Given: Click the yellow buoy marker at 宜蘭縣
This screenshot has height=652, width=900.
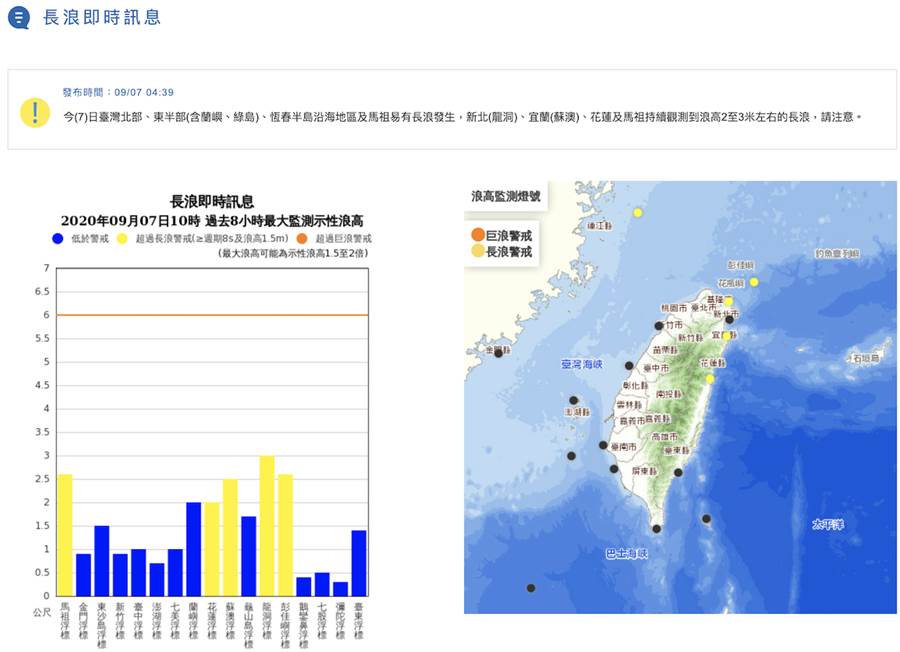Looking at the screenshot, I should 726,336.
